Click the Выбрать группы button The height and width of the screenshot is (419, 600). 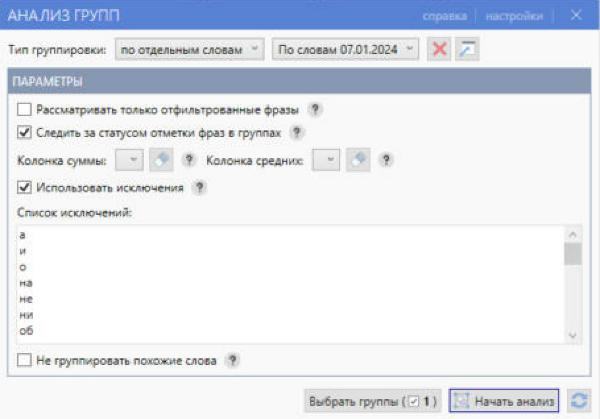pyautogui.click(x=373, y=401)
